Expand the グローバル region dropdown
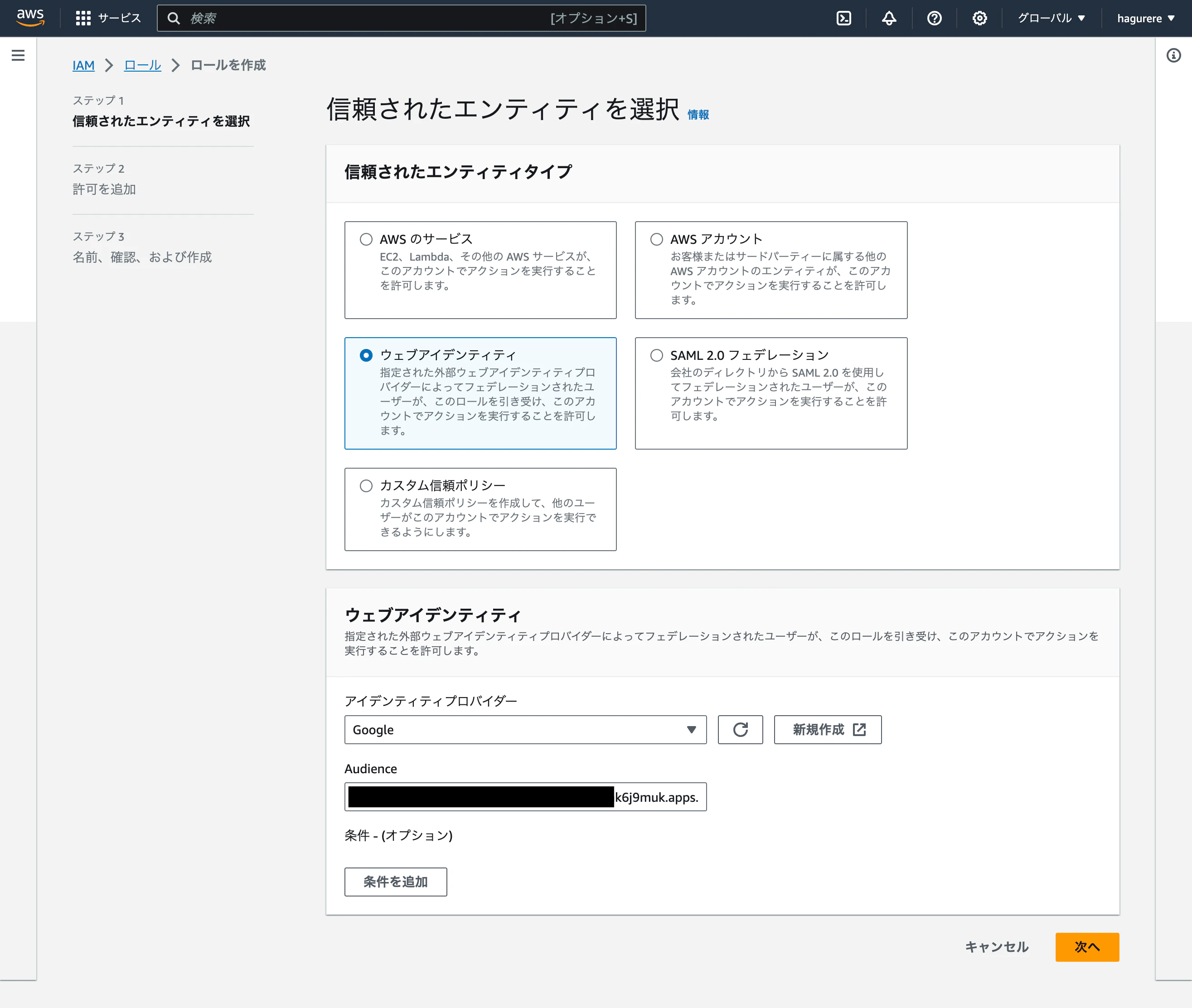The image size is (1192, 1008). [1051, 18]
